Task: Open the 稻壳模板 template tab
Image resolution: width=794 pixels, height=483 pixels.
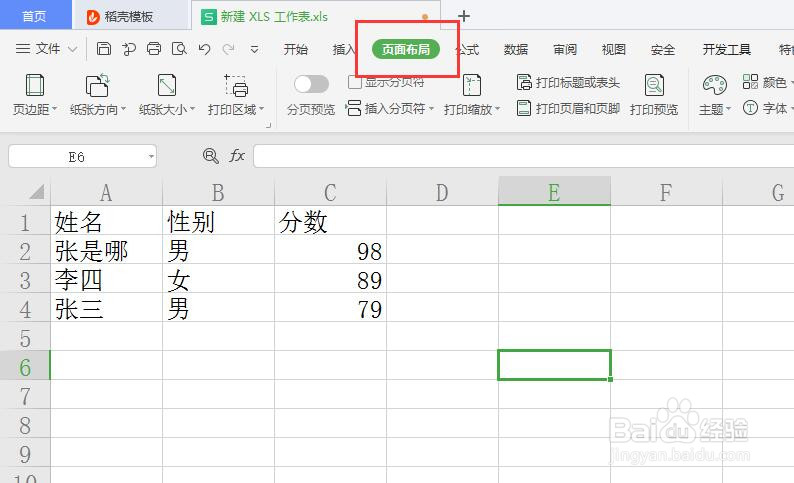Action: 130,16
